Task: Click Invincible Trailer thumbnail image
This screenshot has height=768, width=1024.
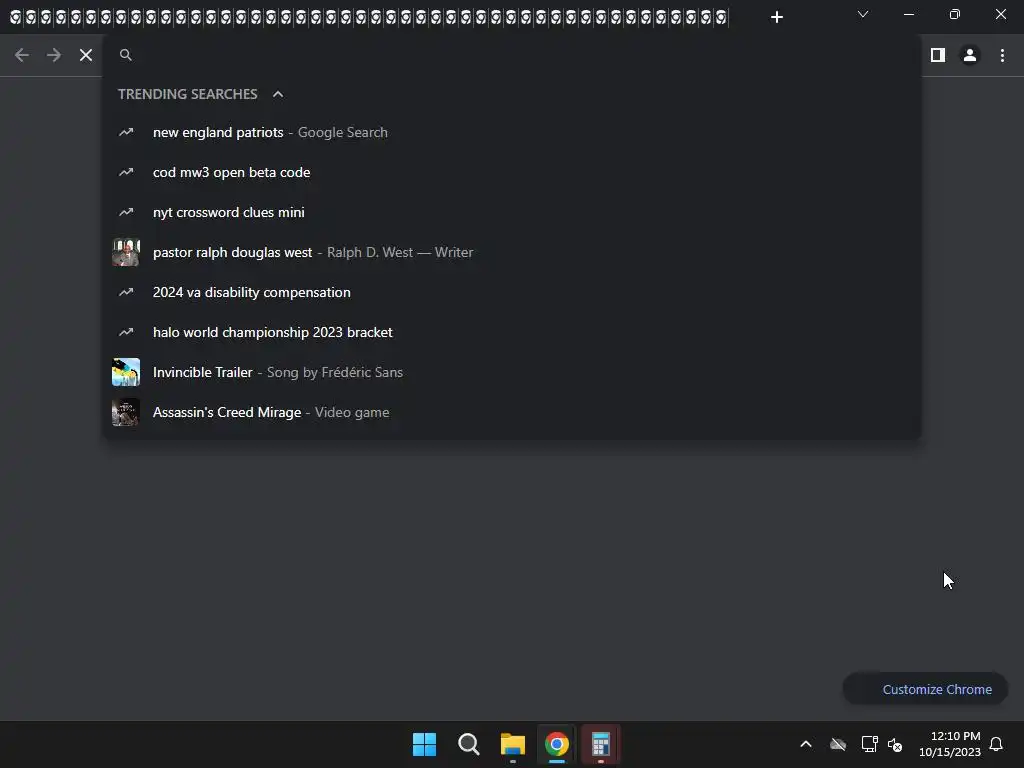Action: (x=126, y=372)
